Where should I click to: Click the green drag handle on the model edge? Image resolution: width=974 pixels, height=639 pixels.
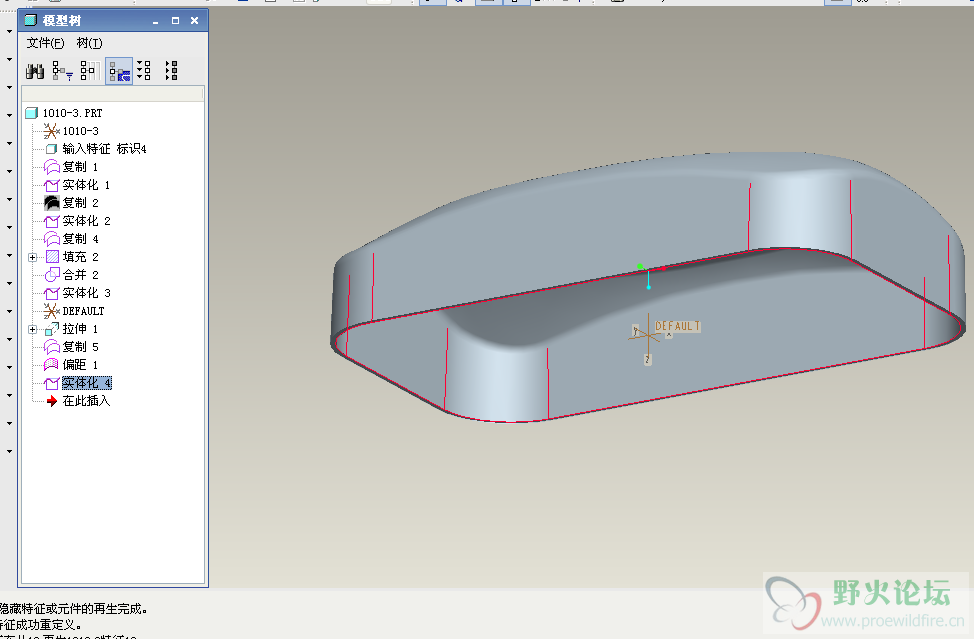[640, 266]
